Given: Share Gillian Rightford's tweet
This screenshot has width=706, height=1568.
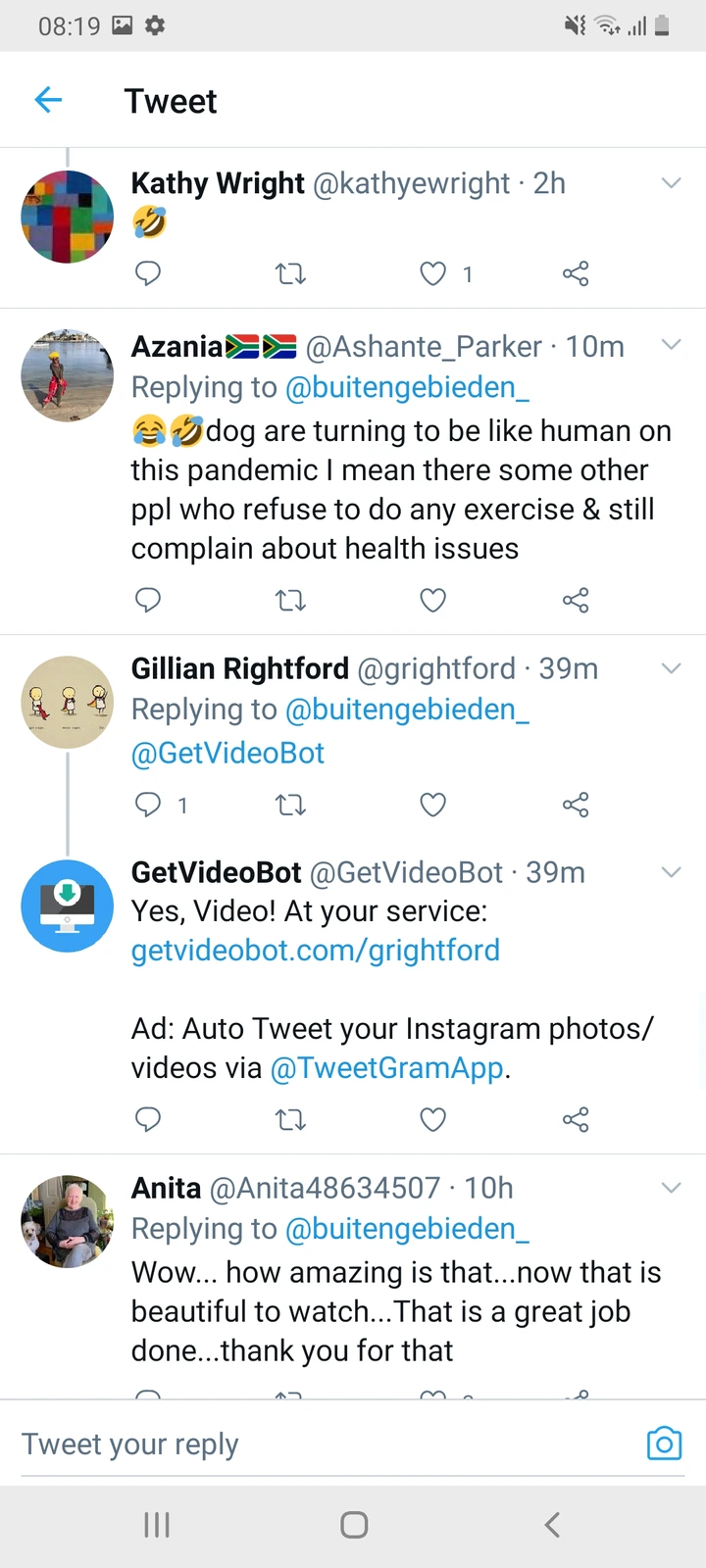Looking at the screenshot, I should pos(576,806).
